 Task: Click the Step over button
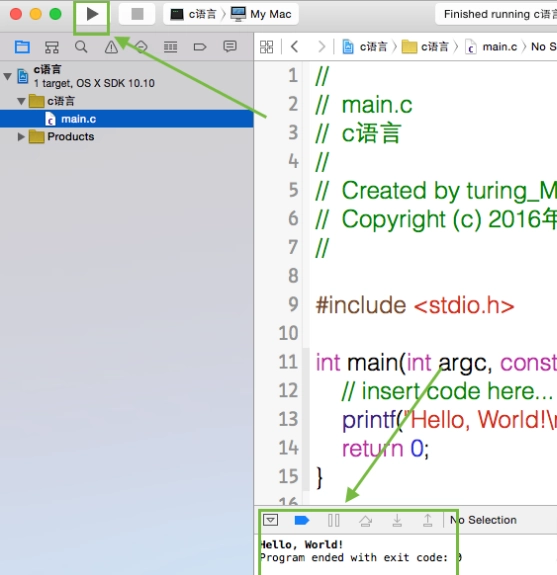pos(365,520)
